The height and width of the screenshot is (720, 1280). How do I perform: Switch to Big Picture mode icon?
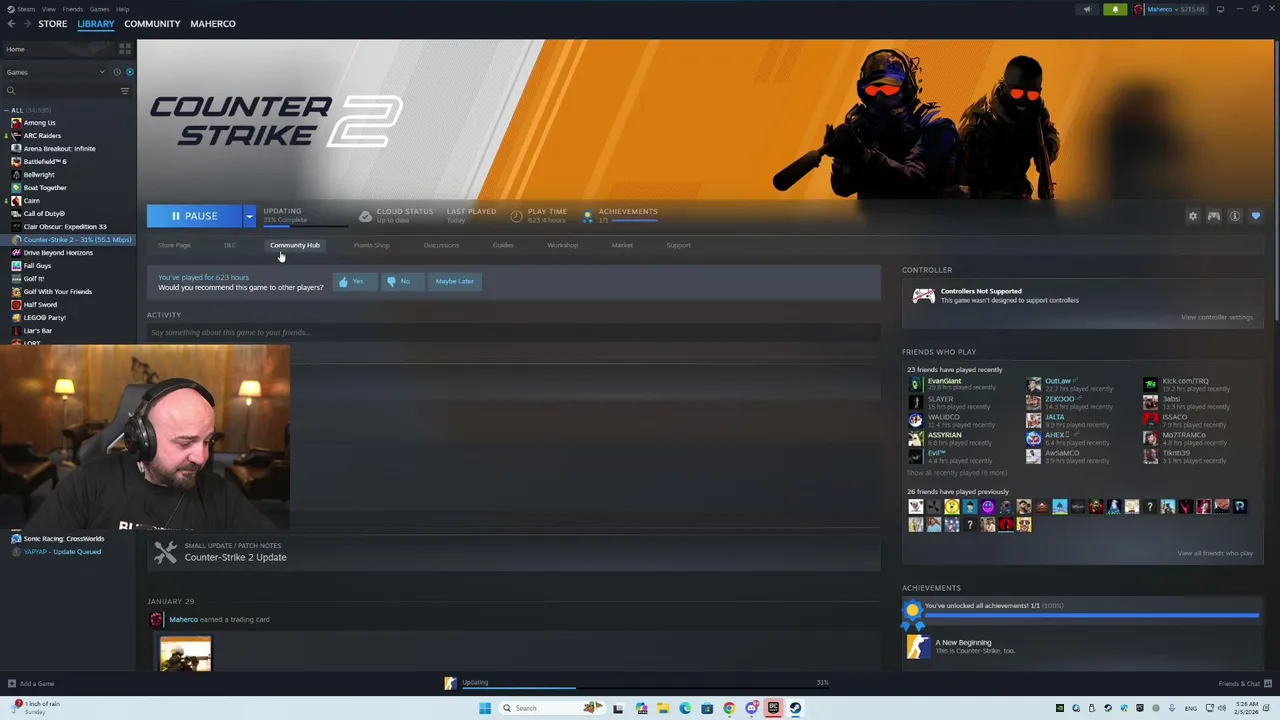pos(1220,10)
